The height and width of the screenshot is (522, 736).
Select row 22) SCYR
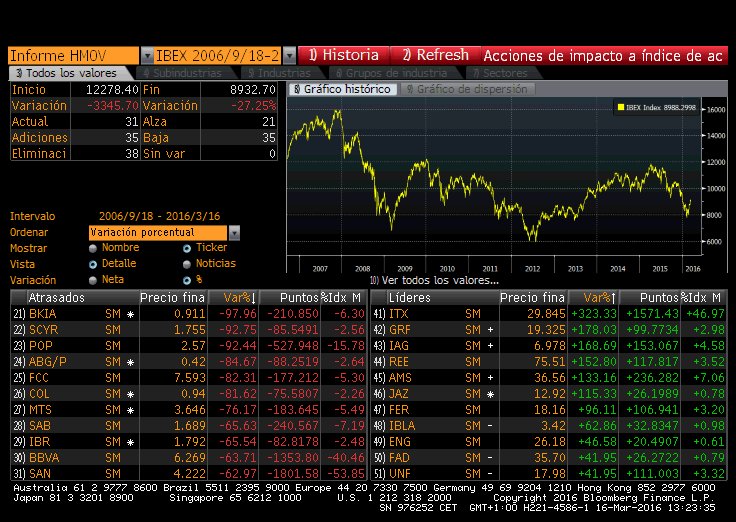point(189,330)
